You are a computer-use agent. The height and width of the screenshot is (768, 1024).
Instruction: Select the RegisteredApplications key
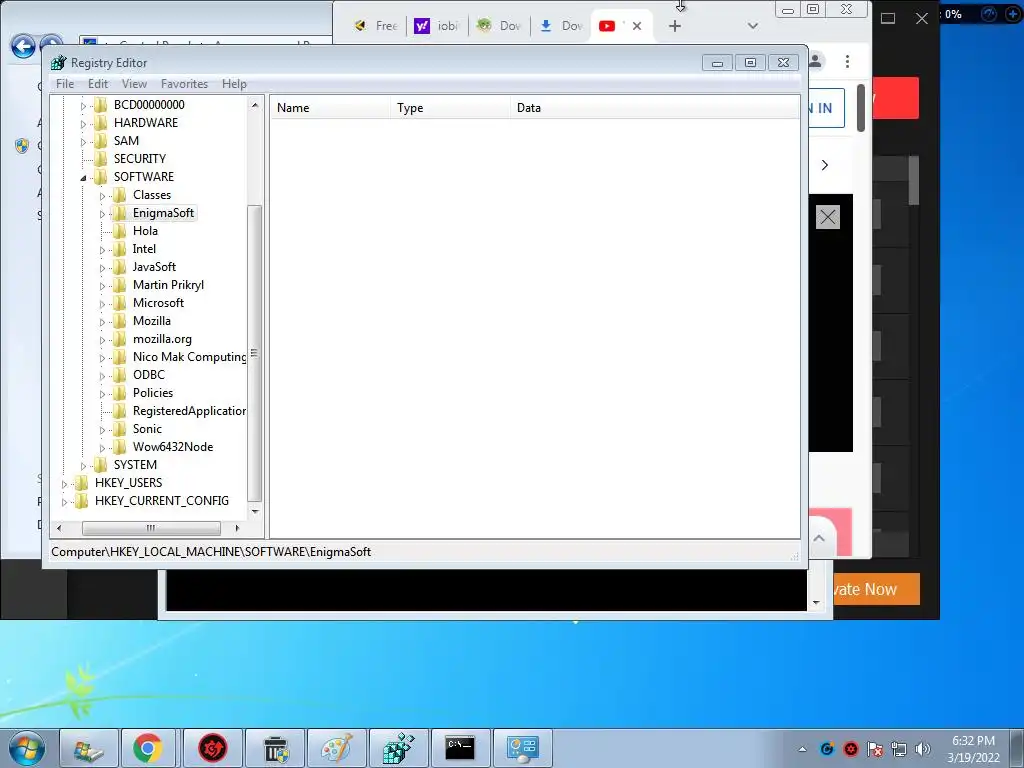coord(189,411)
